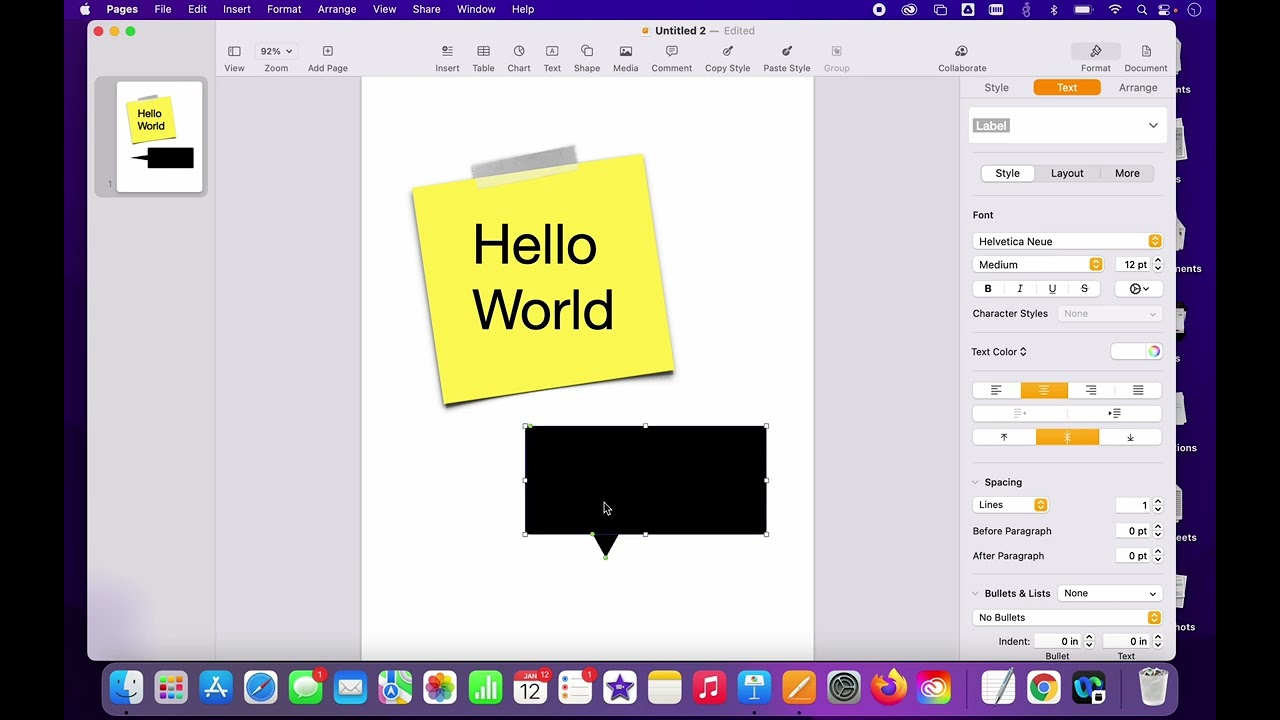
Task: Align text to top vertically
Action: [x=1004, y=437]
